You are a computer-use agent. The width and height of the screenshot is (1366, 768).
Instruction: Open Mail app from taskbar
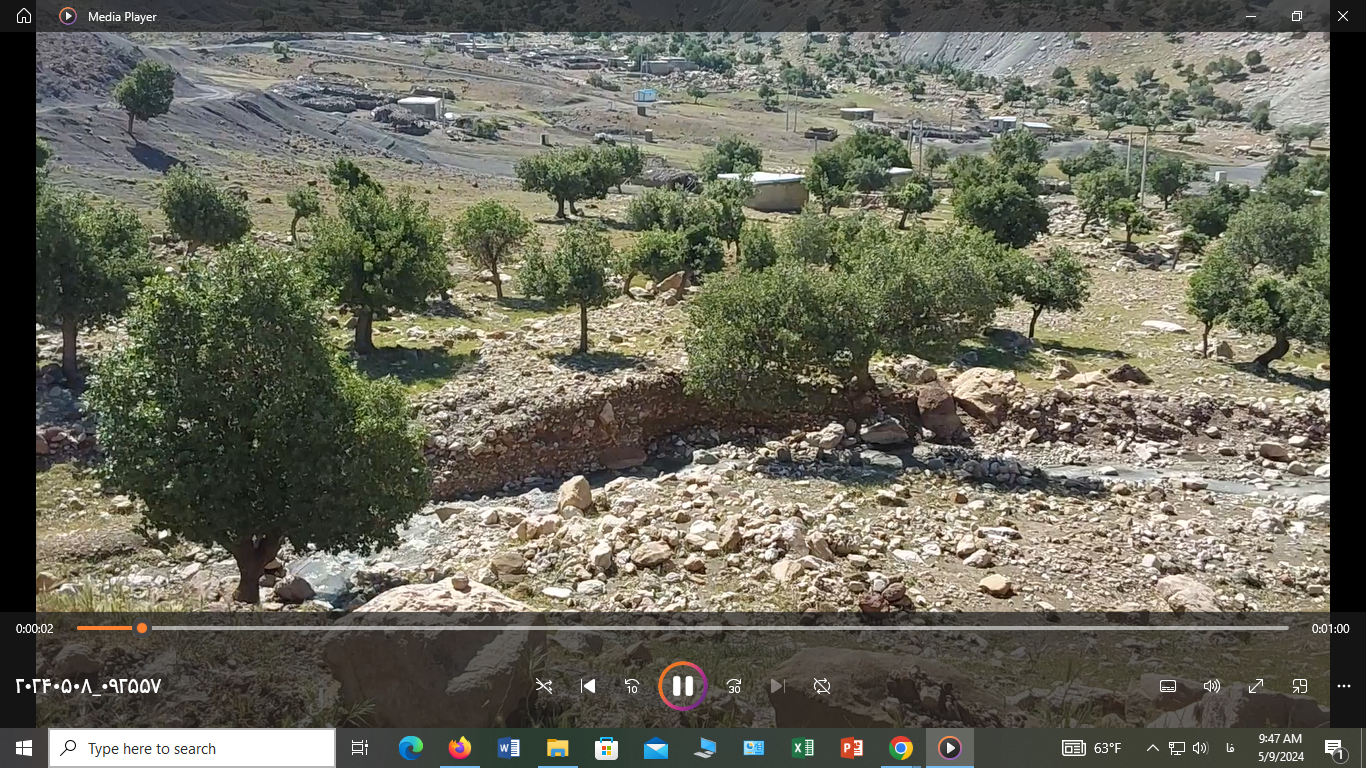click(655, 748)
